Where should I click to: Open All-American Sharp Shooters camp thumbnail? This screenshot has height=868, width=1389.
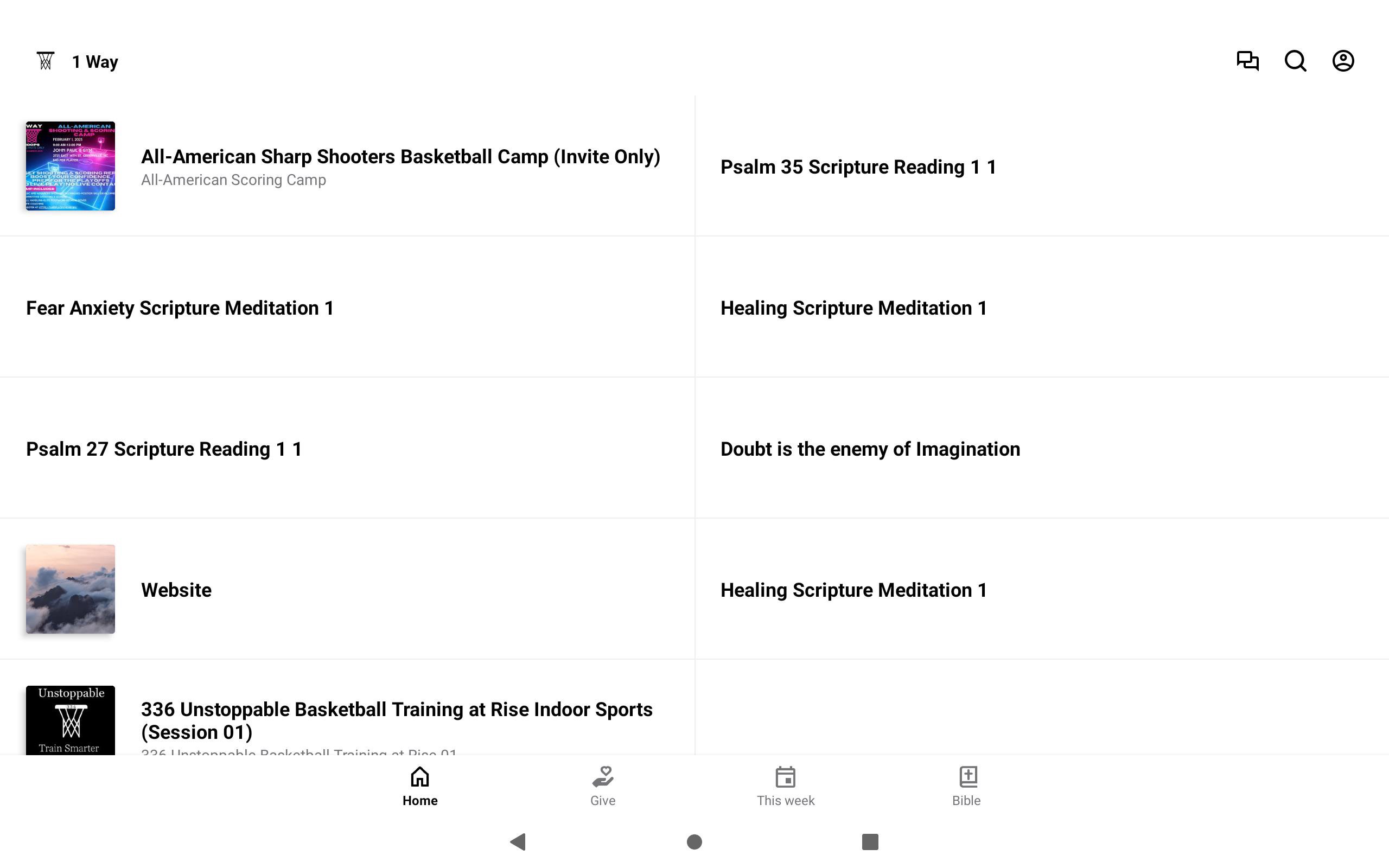71,166
